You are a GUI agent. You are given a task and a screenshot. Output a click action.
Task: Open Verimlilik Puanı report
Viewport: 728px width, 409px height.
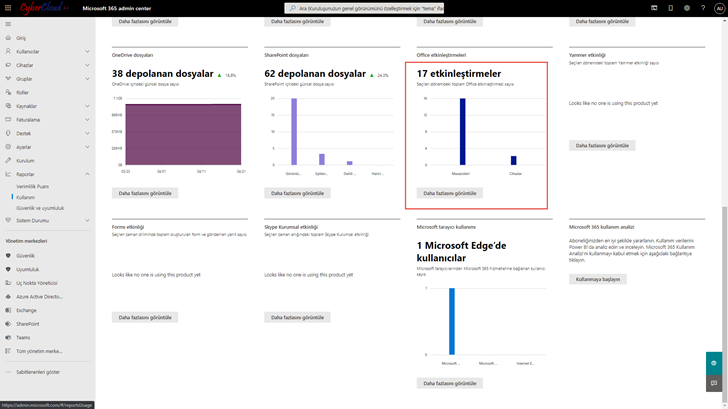click(x=32, y=186)
